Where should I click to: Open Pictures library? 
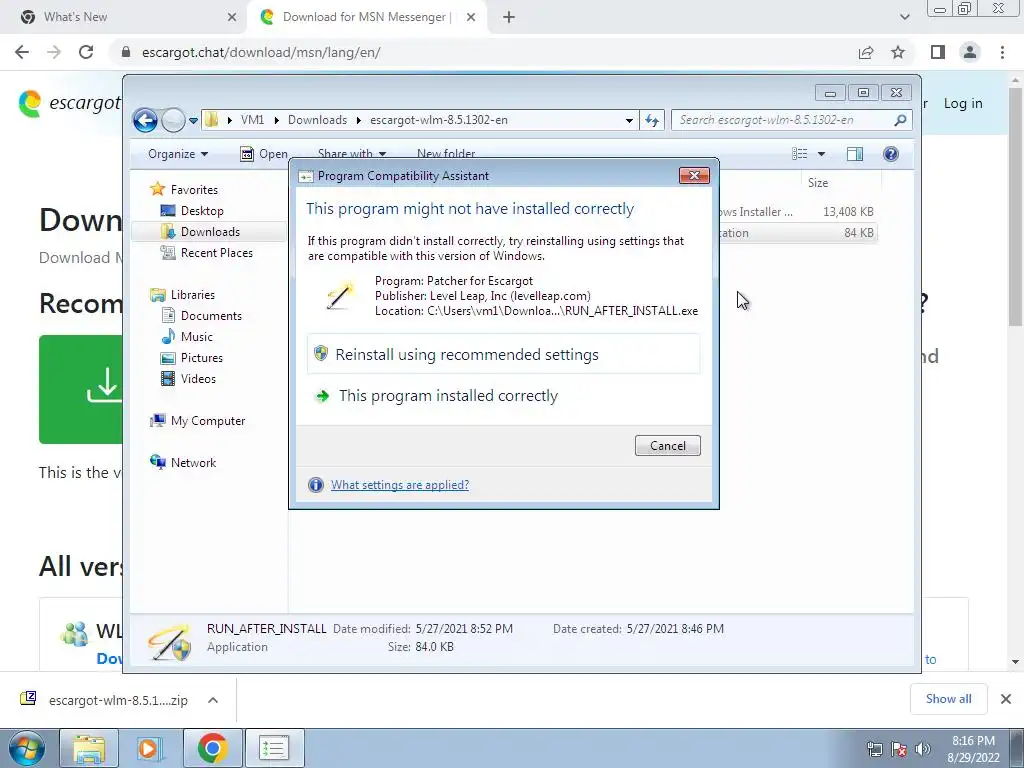[202, 358]
